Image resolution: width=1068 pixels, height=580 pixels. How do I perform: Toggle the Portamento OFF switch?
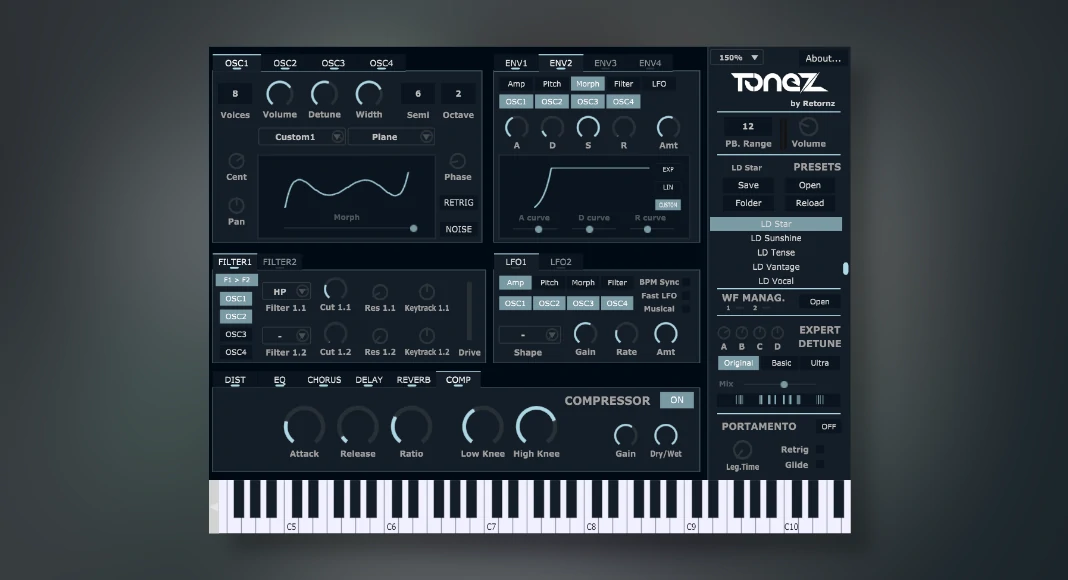[x=827, y=426]
